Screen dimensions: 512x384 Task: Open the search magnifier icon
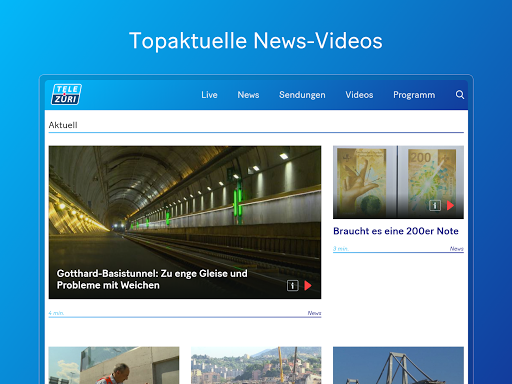460,95
